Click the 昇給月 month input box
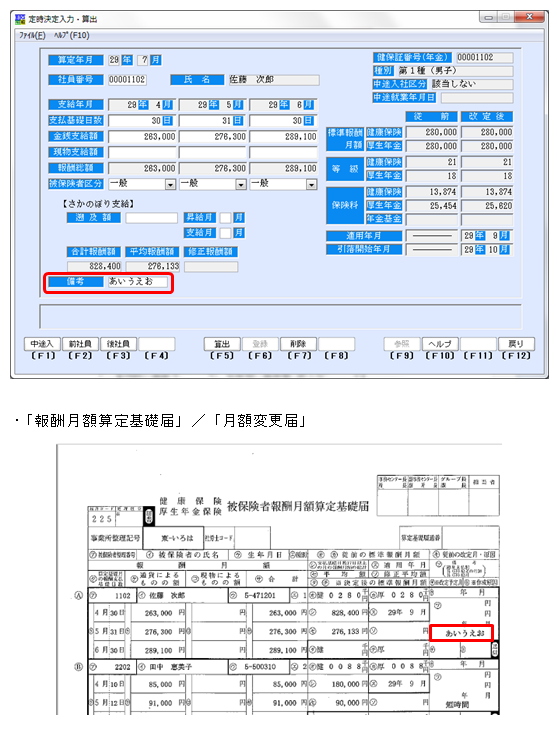The height and width of the screenshot is (735, 557). click(x=226, y=218)
